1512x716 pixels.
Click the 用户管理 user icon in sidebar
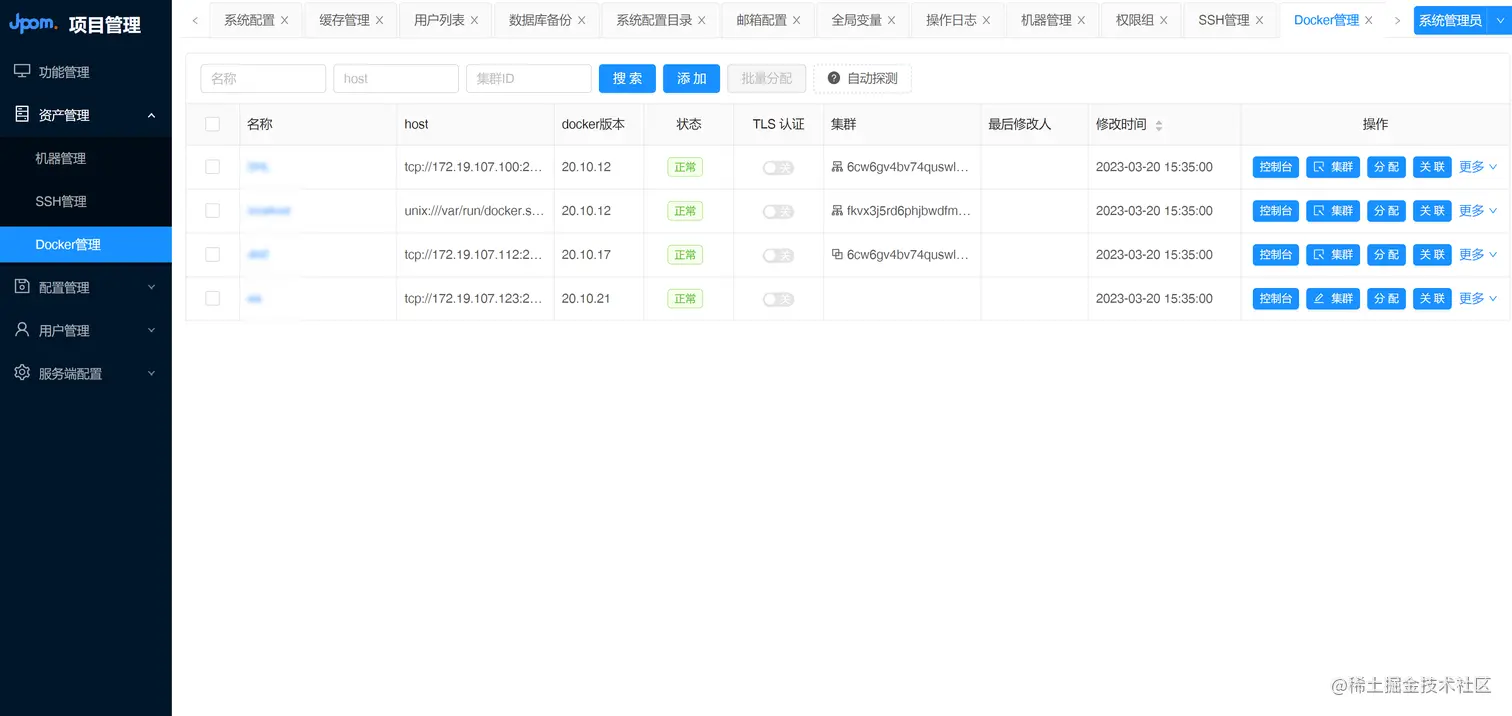click(22, 330)
